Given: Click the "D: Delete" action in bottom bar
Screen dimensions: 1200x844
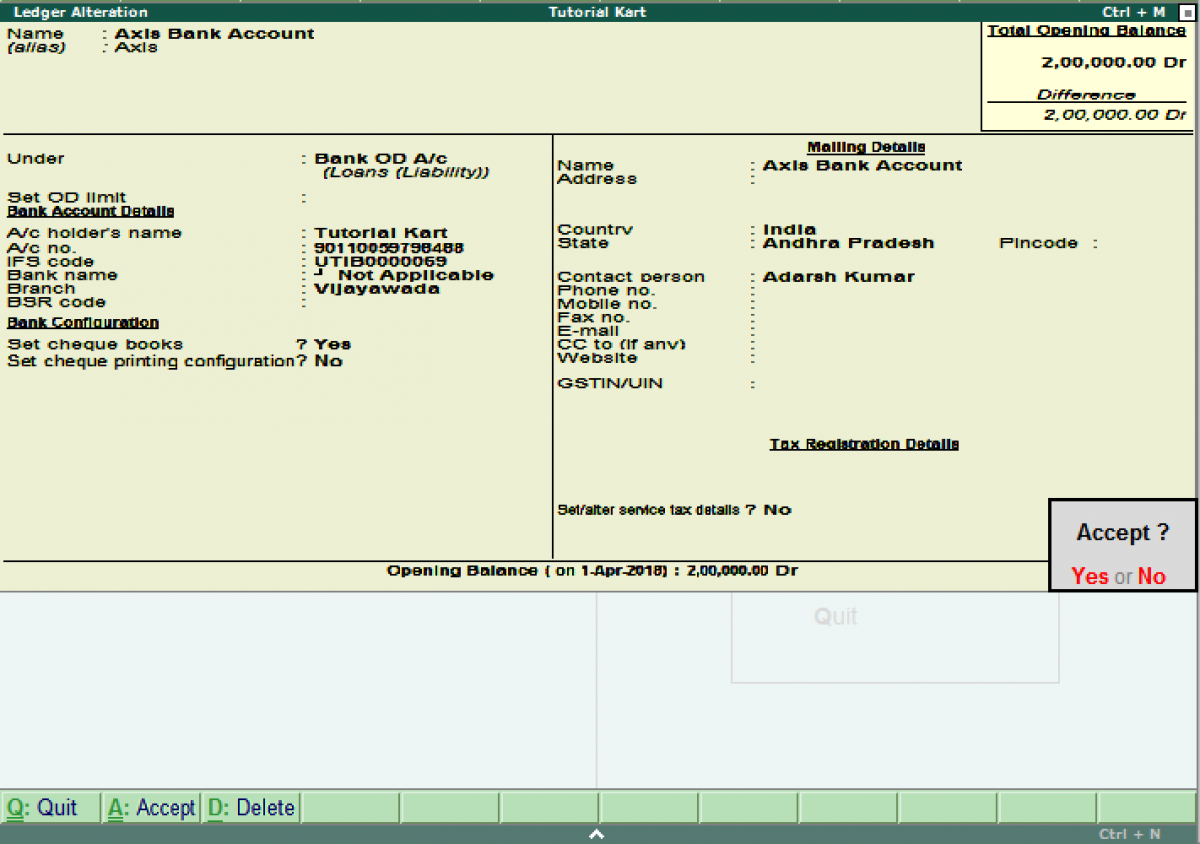Looking at the screenshot, I should pos(253,807).
